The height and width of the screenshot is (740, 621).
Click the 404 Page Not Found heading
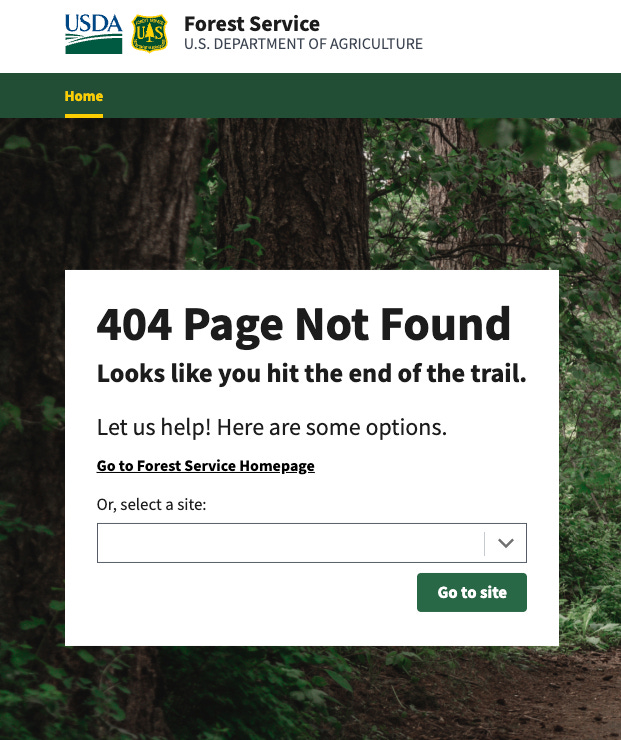303,324
